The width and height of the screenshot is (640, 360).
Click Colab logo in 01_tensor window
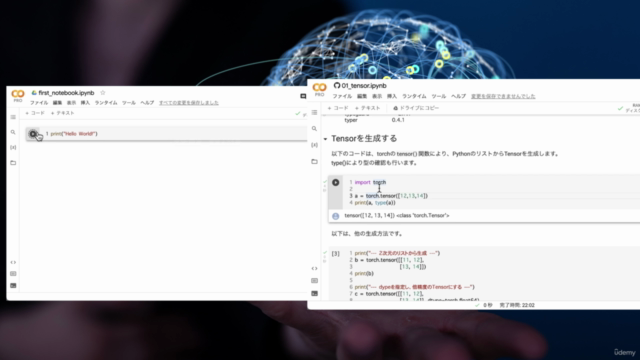pyautogui.click(x=319, y=87)
